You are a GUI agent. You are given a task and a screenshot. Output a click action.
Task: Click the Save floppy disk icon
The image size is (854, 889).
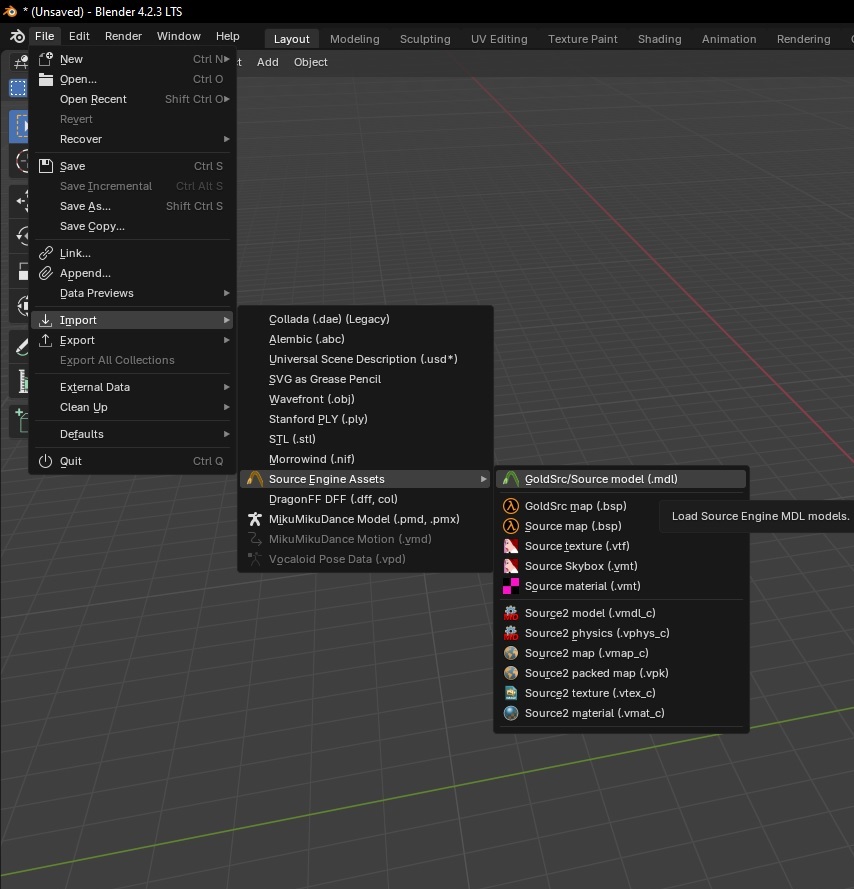pyautogui.click(x=45, y=166)
